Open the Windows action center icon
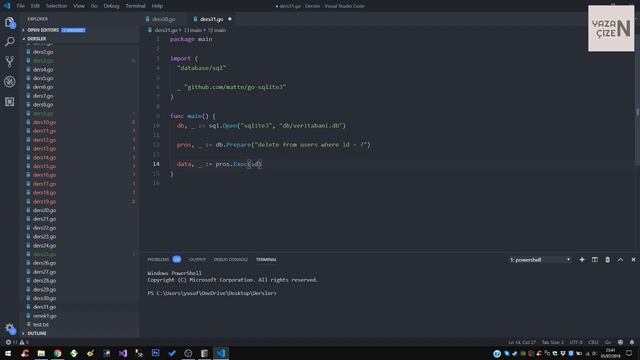Image resolution: width=640 pixels, height=360 pixels. pos(629,353)
